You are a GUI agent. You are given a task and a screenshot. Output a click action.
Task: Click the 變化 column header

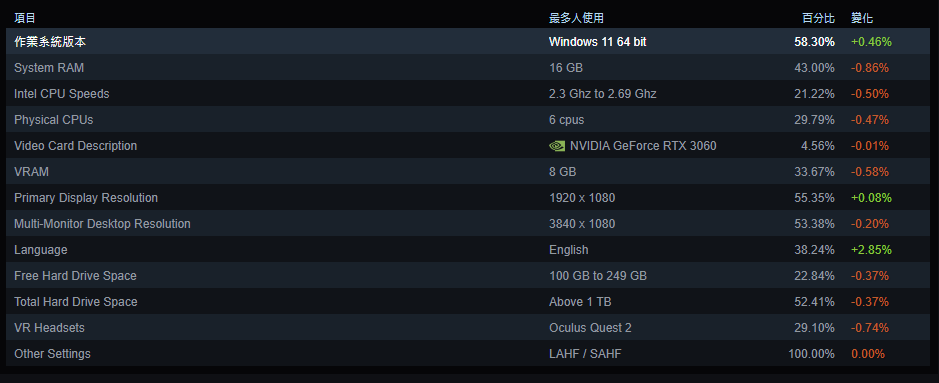[862, 18]
